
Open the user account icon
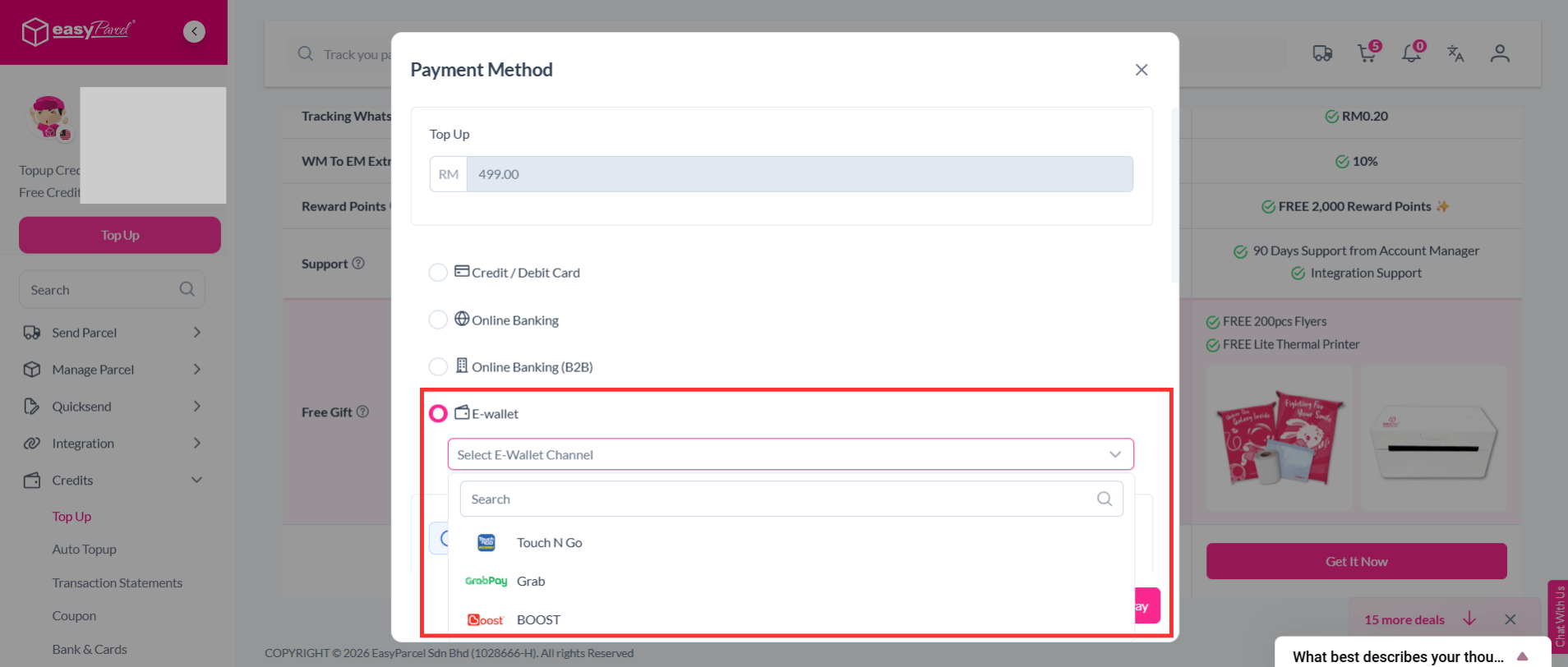pyautogui.click(x=1500, y=53)
